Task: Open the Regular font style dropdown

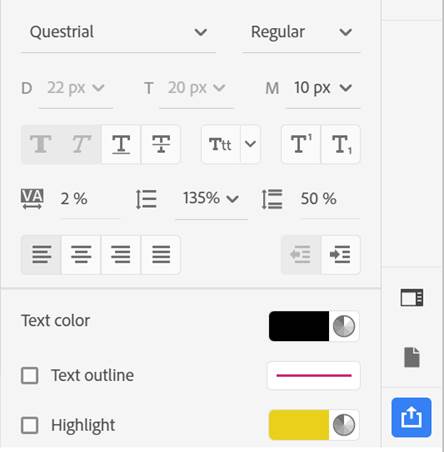Action: [301, 32]
